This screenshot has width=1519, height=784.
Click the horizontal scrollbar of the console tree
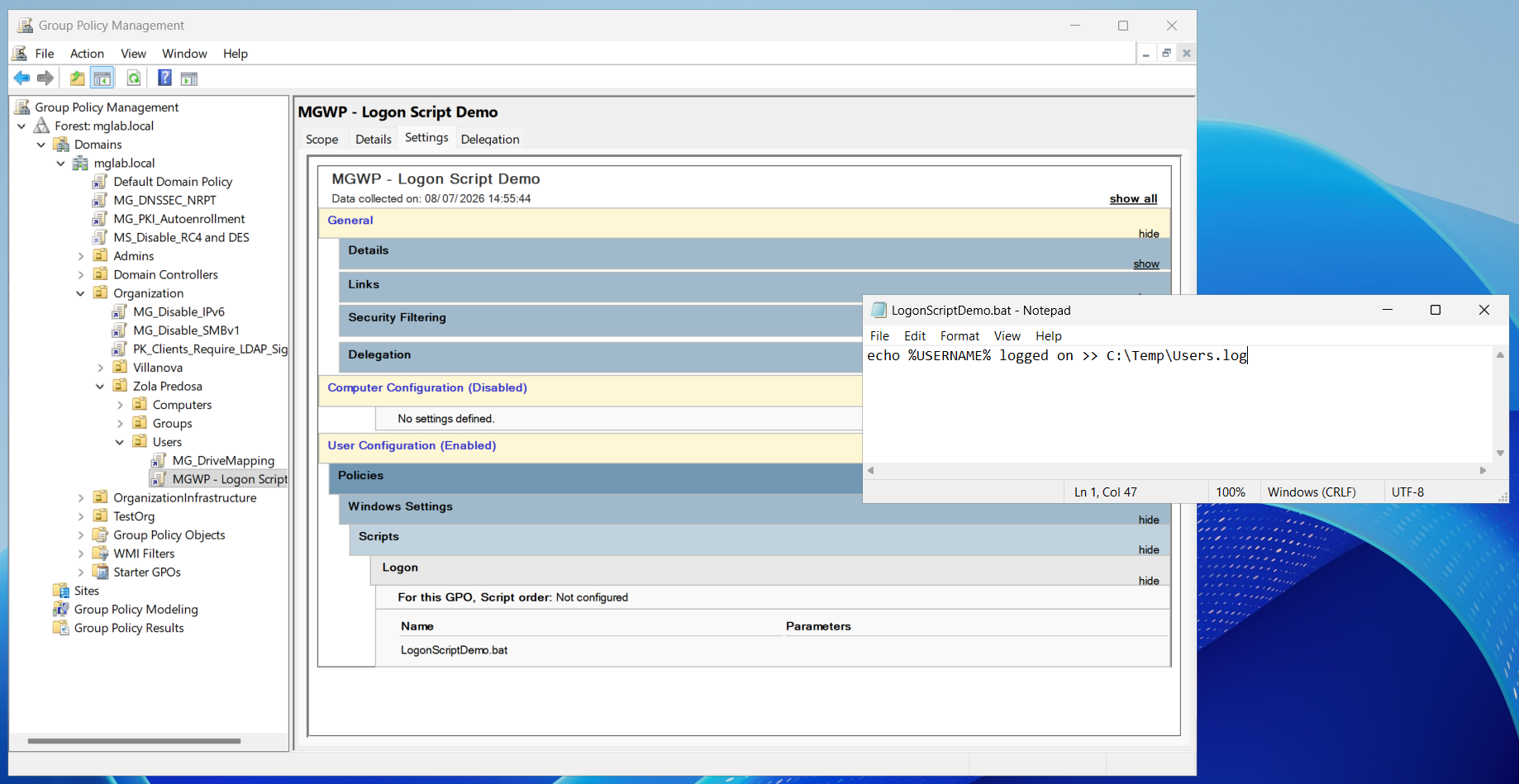click(x=134, y=741)
